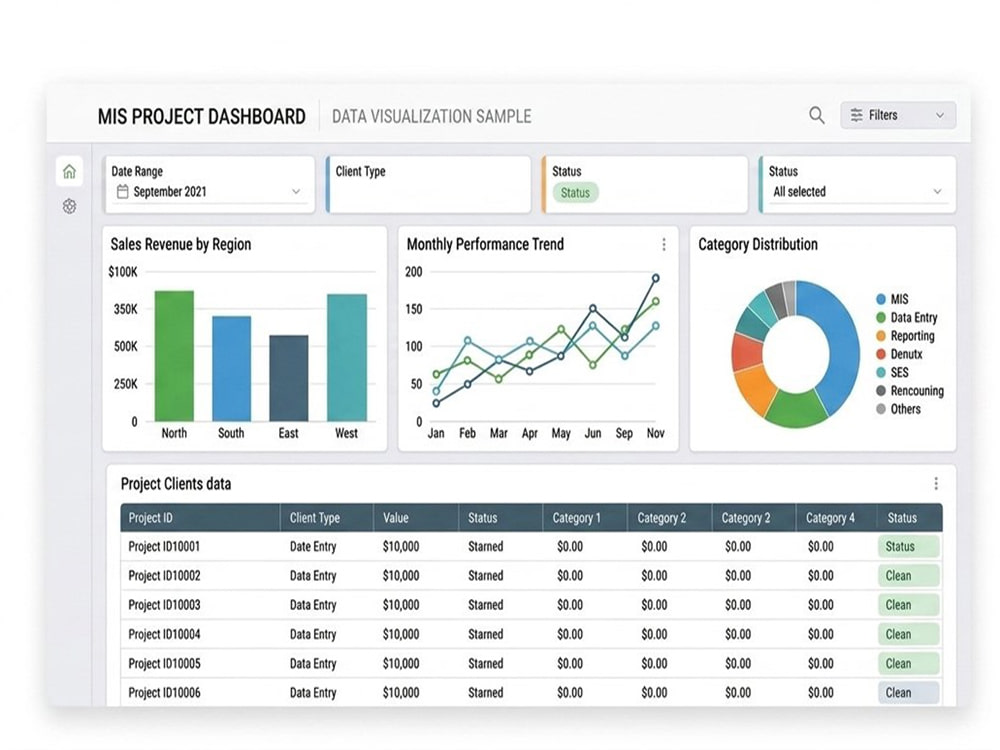This screenshot has height=750, width=1000.
Task: Click the Sales Revenue by Region title
Action: 180,244
